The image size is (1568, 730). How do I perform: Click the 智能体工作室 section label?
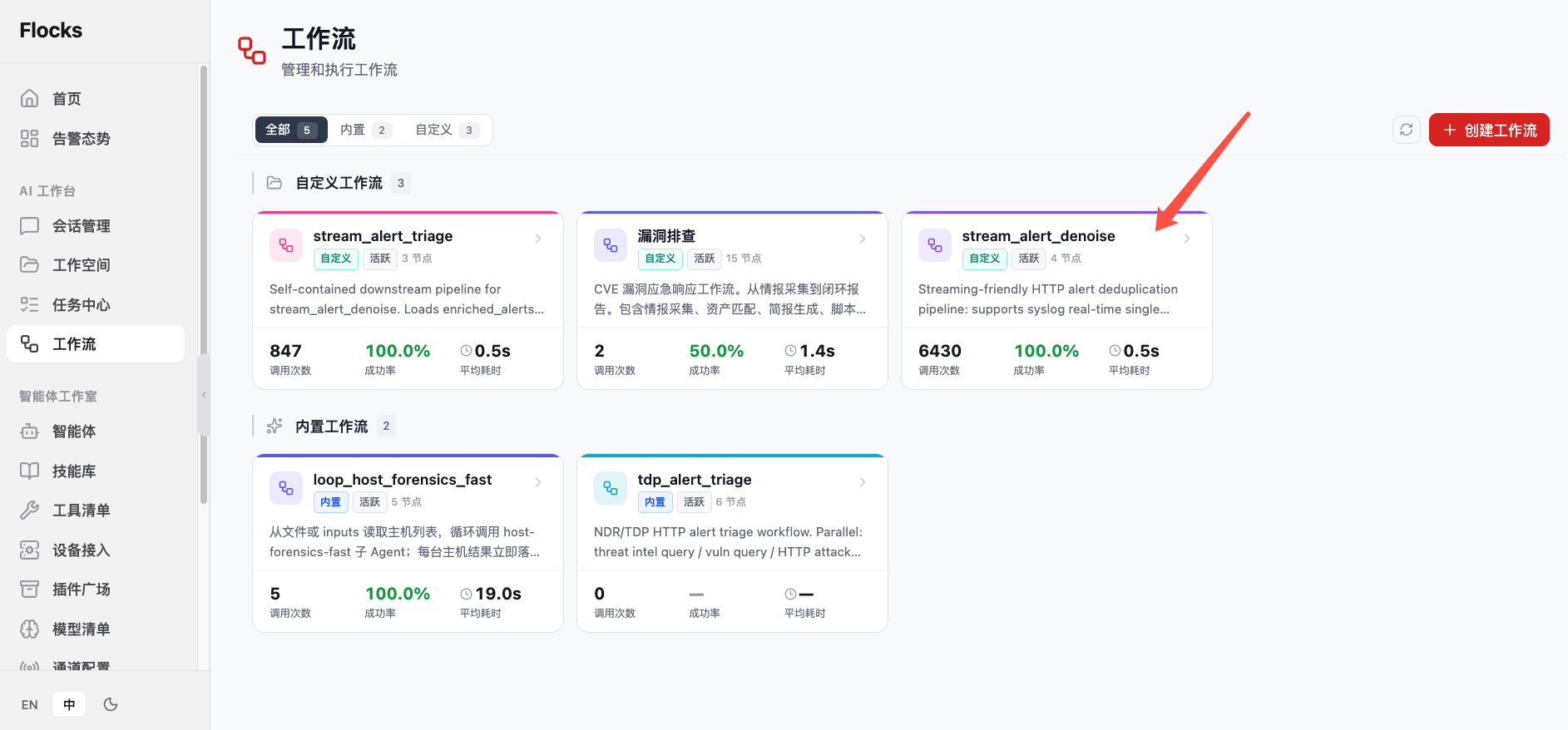[x=58, y=397]
